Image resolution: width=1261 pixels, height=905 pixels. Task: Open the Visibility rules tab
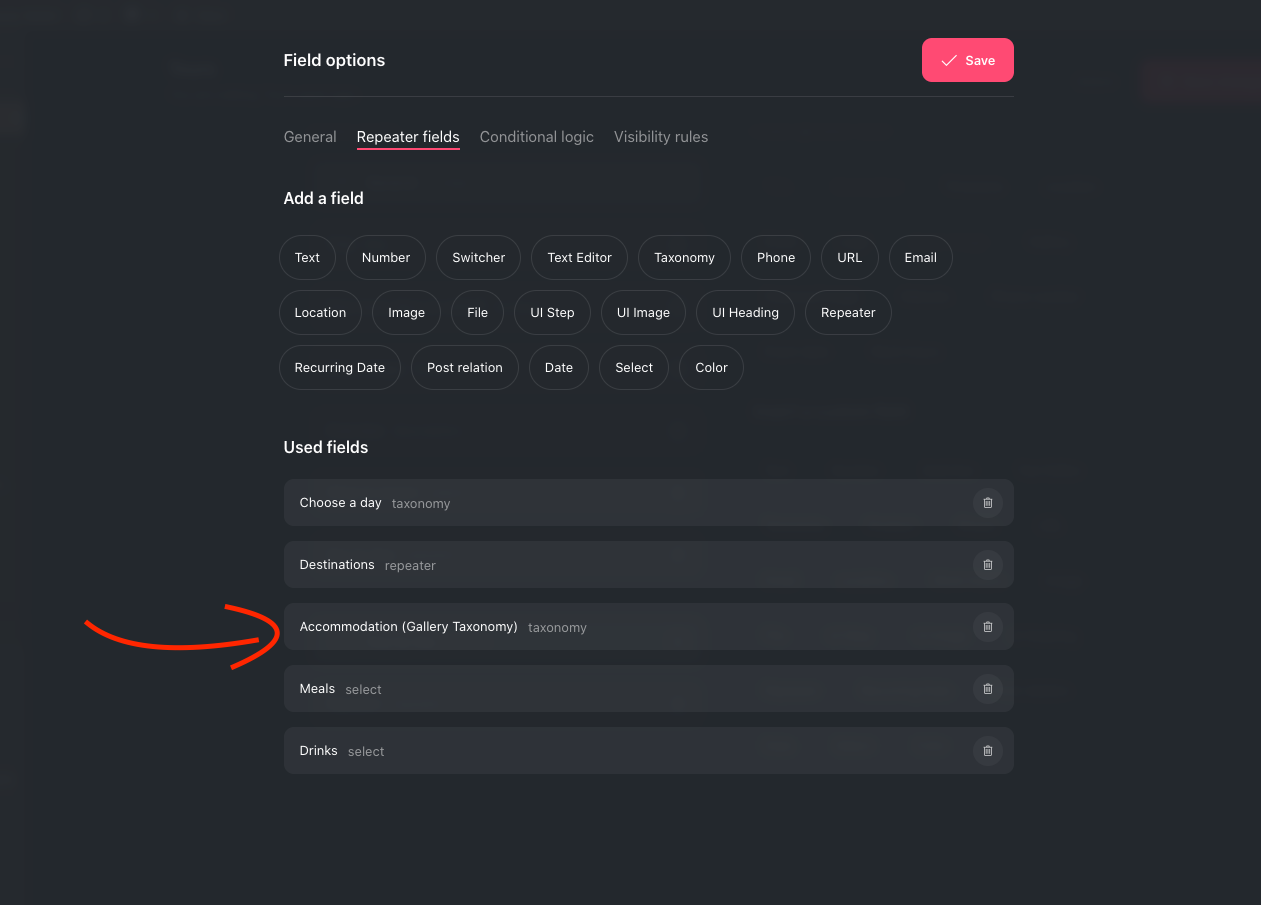(x=660, y=137)
